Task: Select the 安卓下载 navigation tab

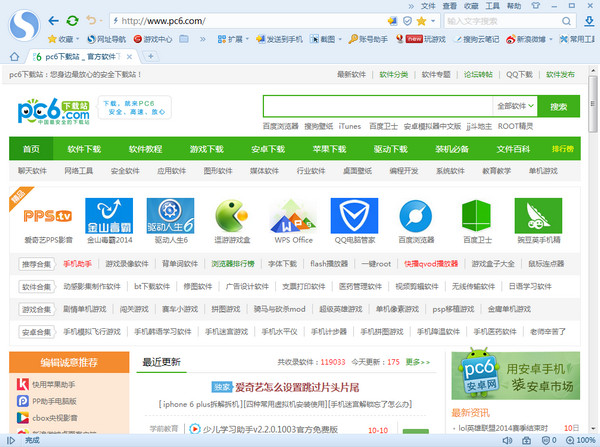Action: (x=268, y=149)
